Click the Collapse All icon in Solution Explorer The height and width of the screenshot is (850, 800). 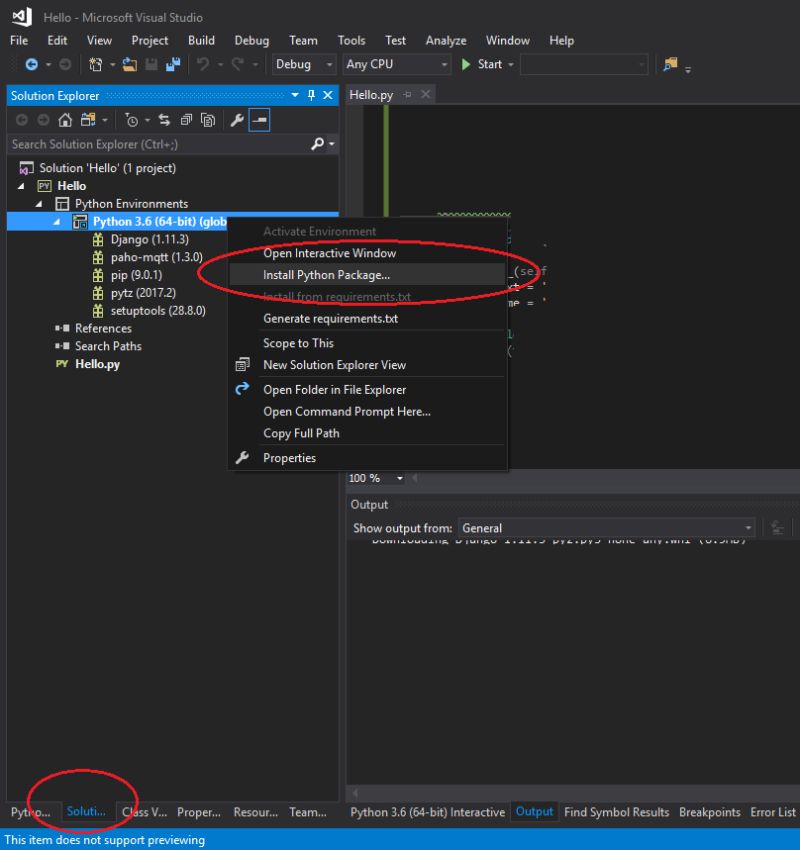186,120
